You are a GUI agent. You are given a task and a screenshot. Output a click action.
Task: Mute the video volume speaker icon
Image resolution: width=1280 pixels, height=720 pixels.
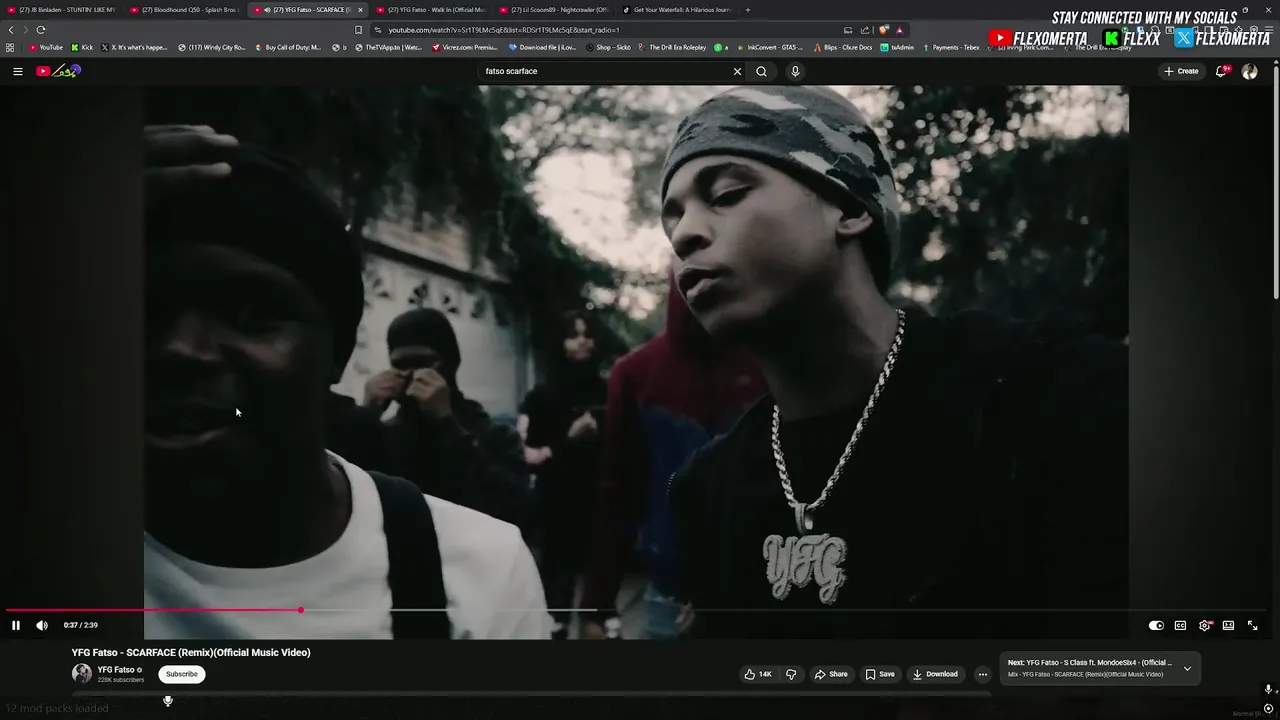pyautogui.click(x=42, y=625)
